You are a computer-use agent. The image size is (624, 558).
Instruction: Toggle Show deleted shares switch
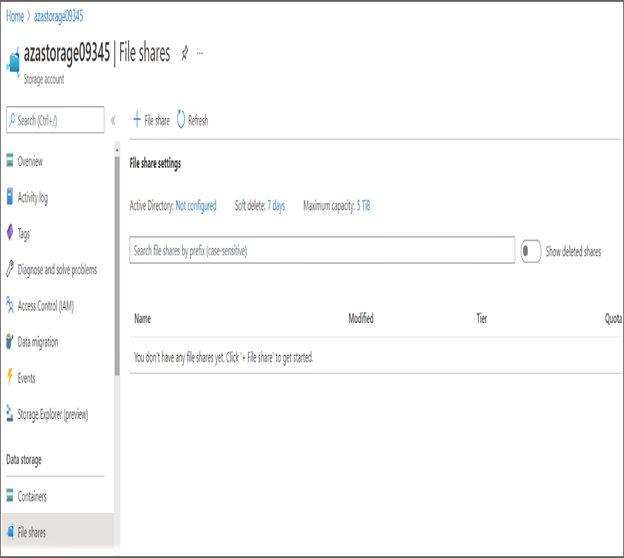tap(531, 251)
